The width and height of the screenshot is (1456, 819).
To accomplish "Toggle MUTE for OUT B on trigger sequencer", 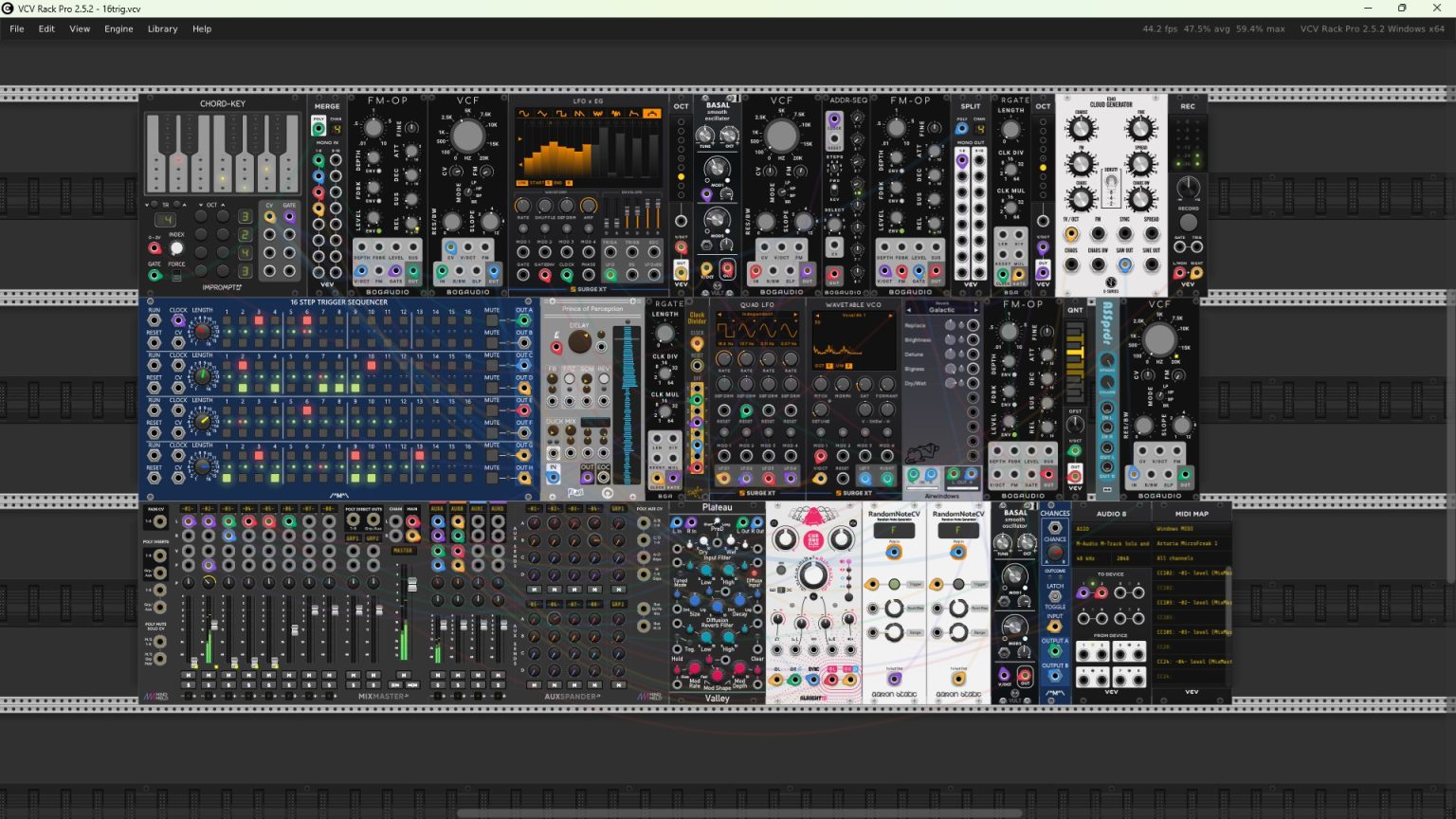I will point(491,343).
